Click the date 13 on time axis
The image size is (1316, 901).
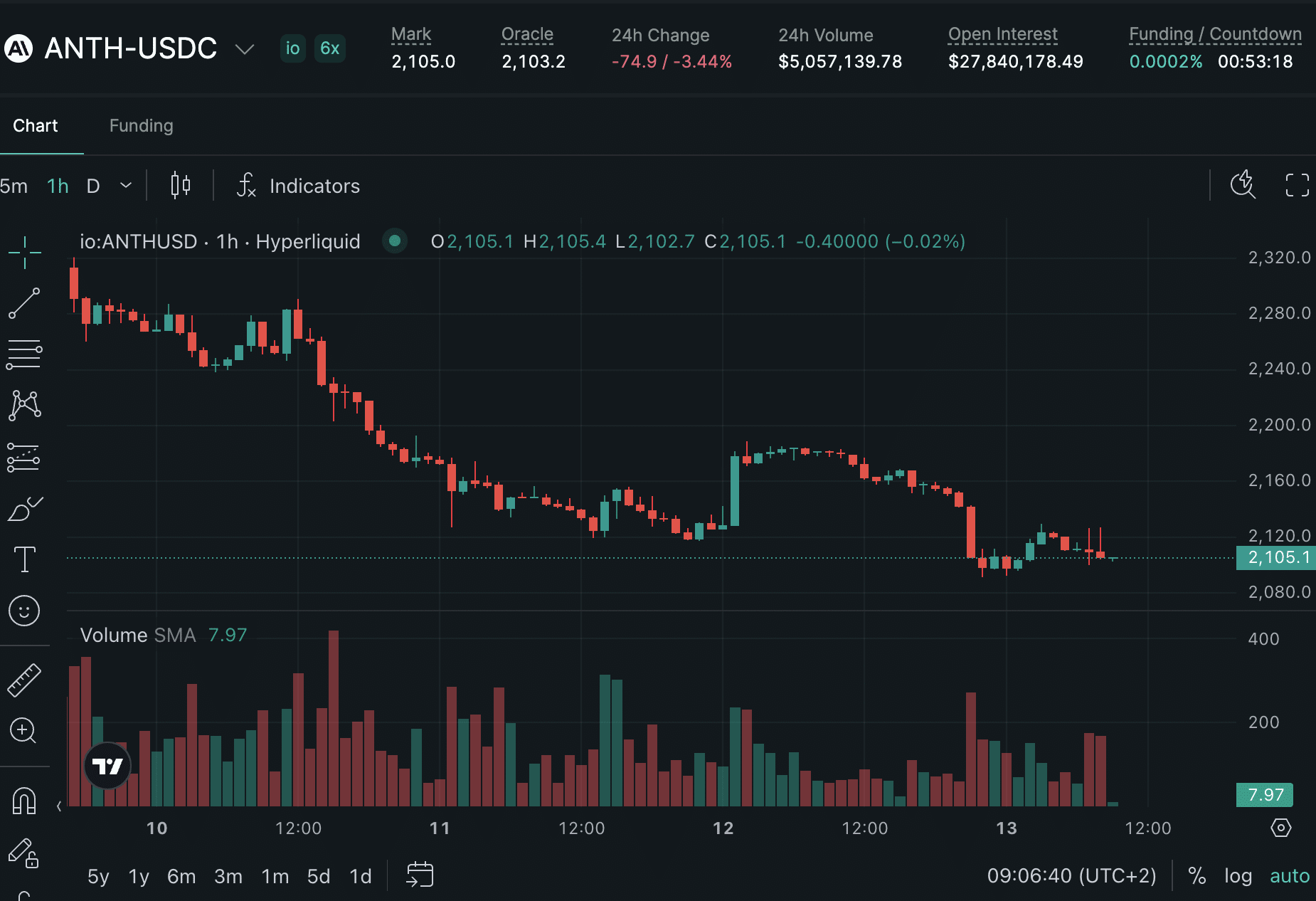(1007, 828)
